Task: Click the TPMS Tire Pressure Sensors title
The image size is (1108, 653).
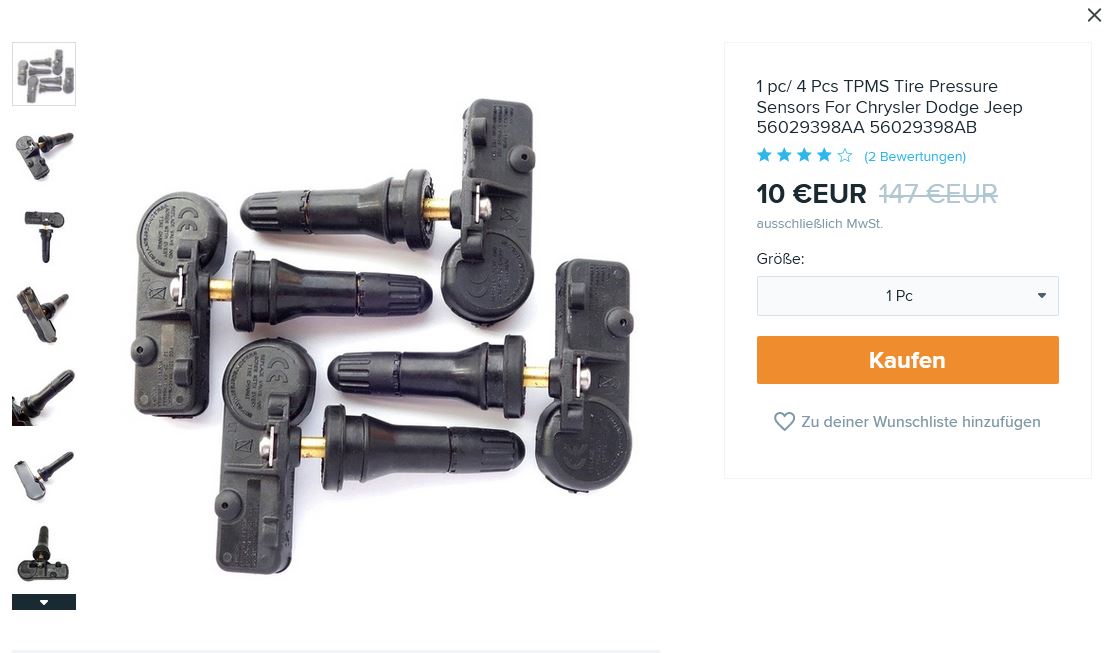Action: pos(889,107)
